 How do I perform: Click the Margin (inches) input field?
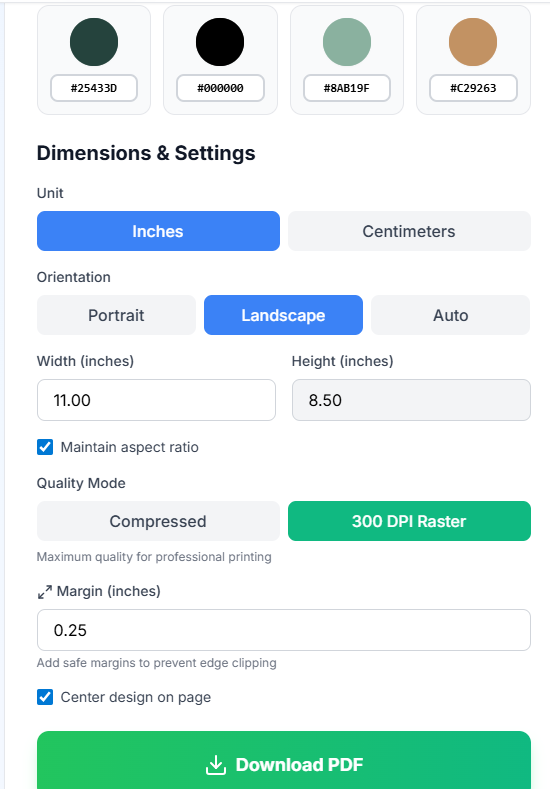pos(284,630)
